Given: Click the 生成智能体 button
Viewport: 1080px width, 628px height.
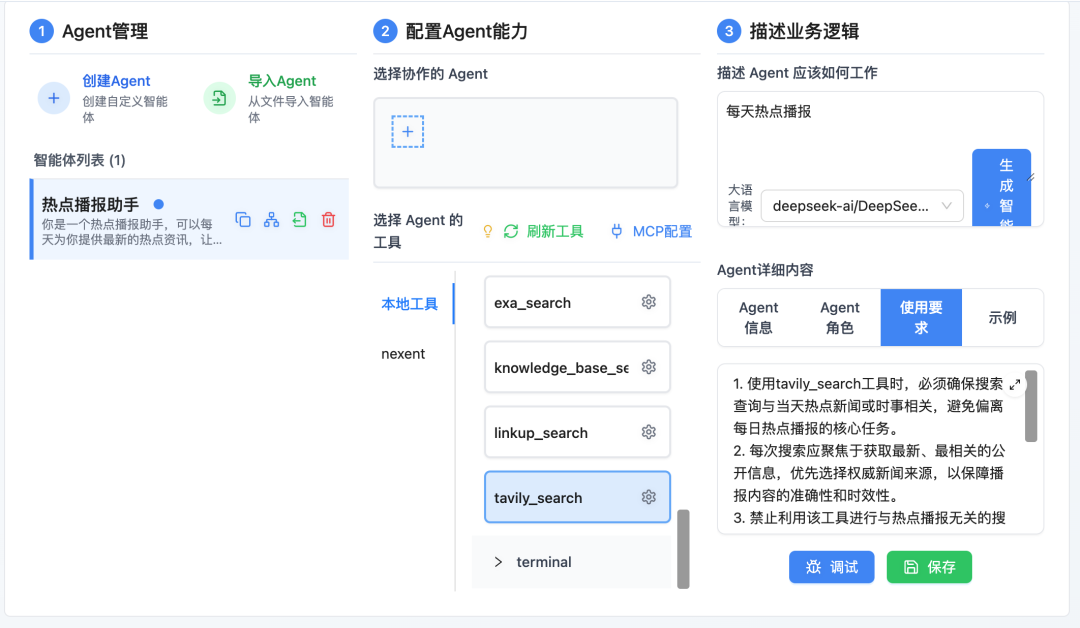Looking at the screenshot, I should point(1001,187).
